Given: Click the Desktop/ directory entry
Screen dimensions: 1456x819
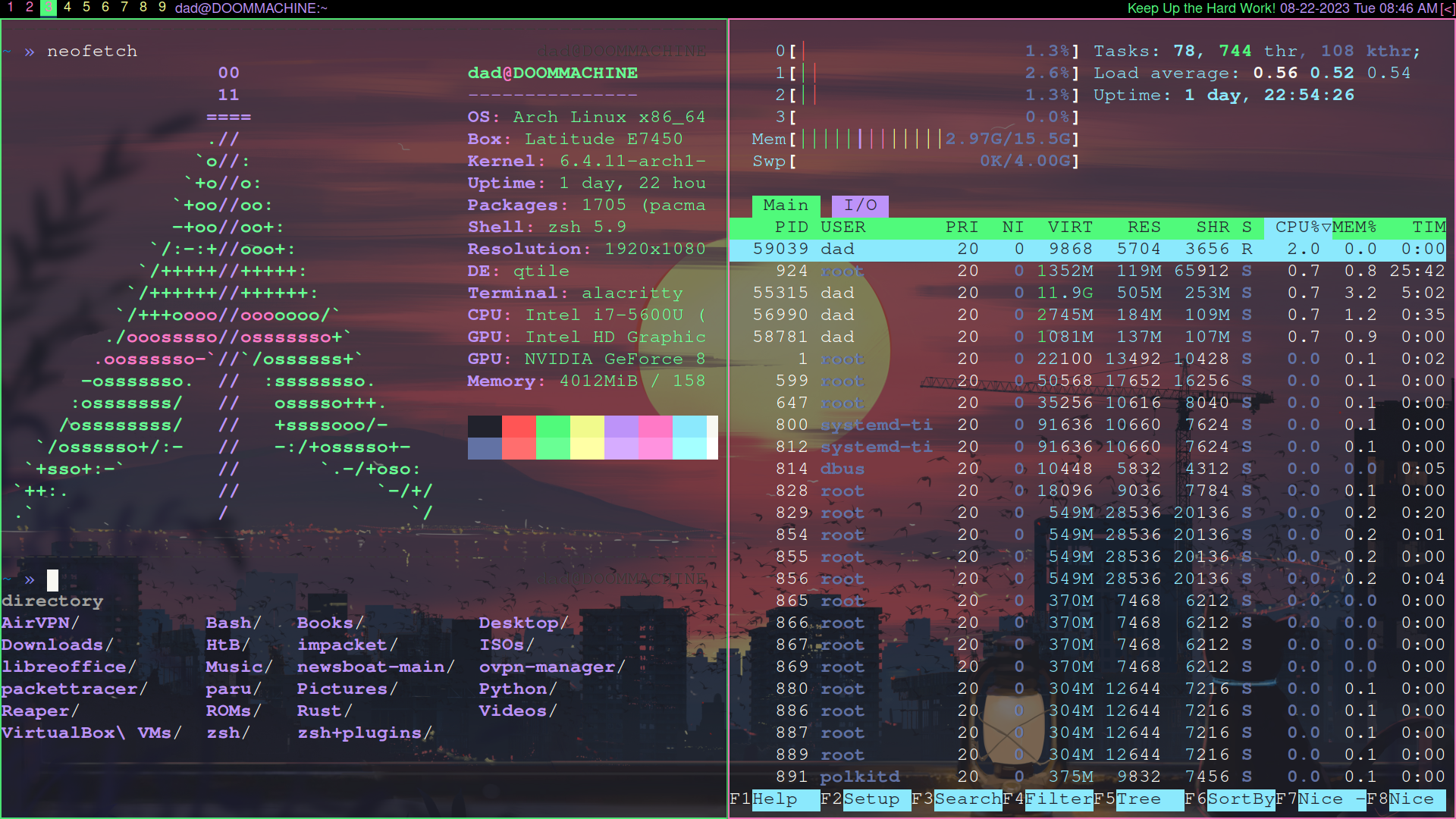Looking at the screenshot, I should 523,623.
